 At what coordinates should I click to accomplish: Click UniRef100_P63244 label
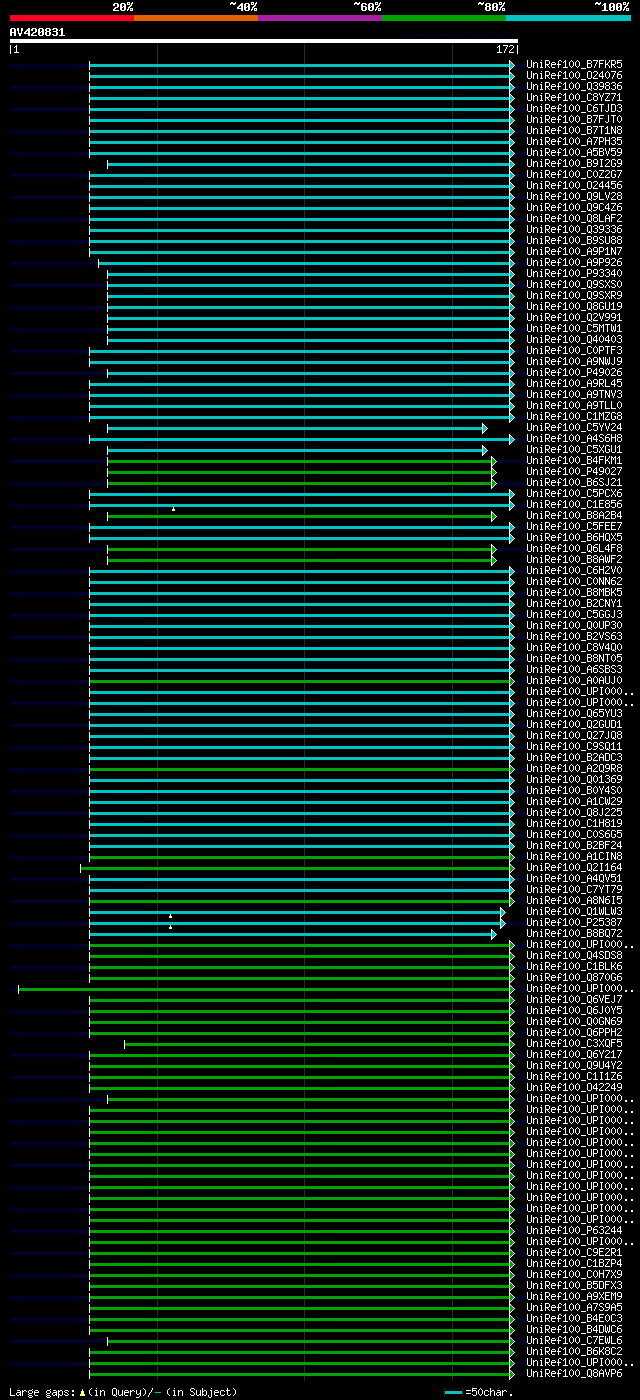point(574,1230)
